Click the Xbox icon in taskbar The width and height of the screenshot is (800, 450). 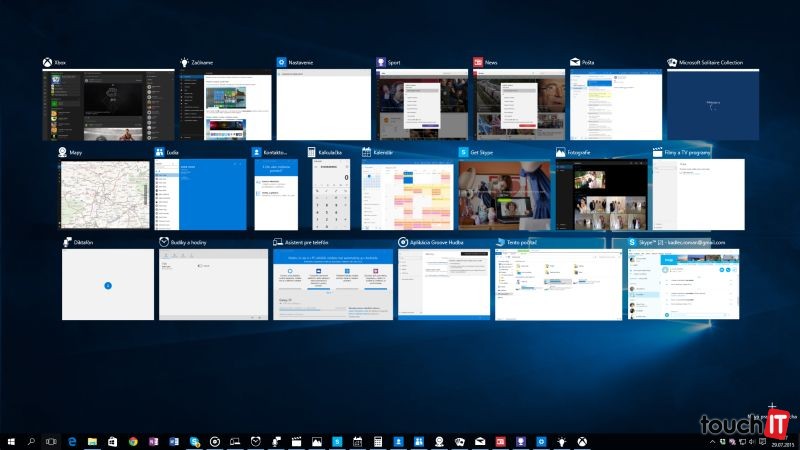point(583,441)
